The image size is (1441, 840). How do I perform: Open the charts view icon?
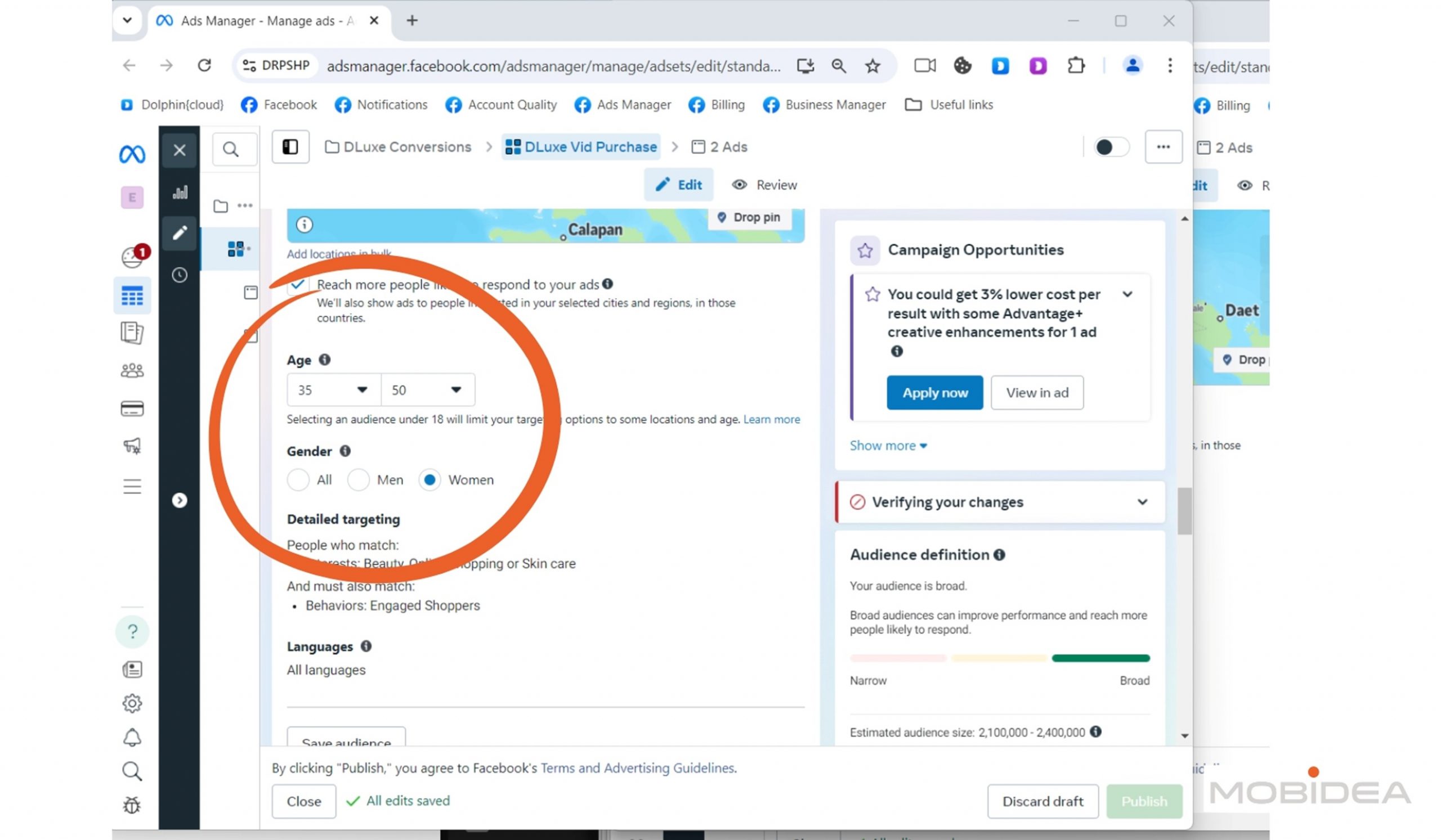click(180, 192)
